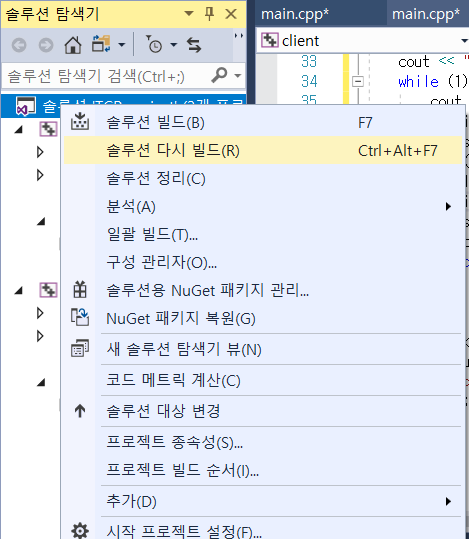The width and height of the screenshot is (469, 539).
Task: Expand toolbar overflow chevron in Solution Explorer
Action: pos(239,36)
